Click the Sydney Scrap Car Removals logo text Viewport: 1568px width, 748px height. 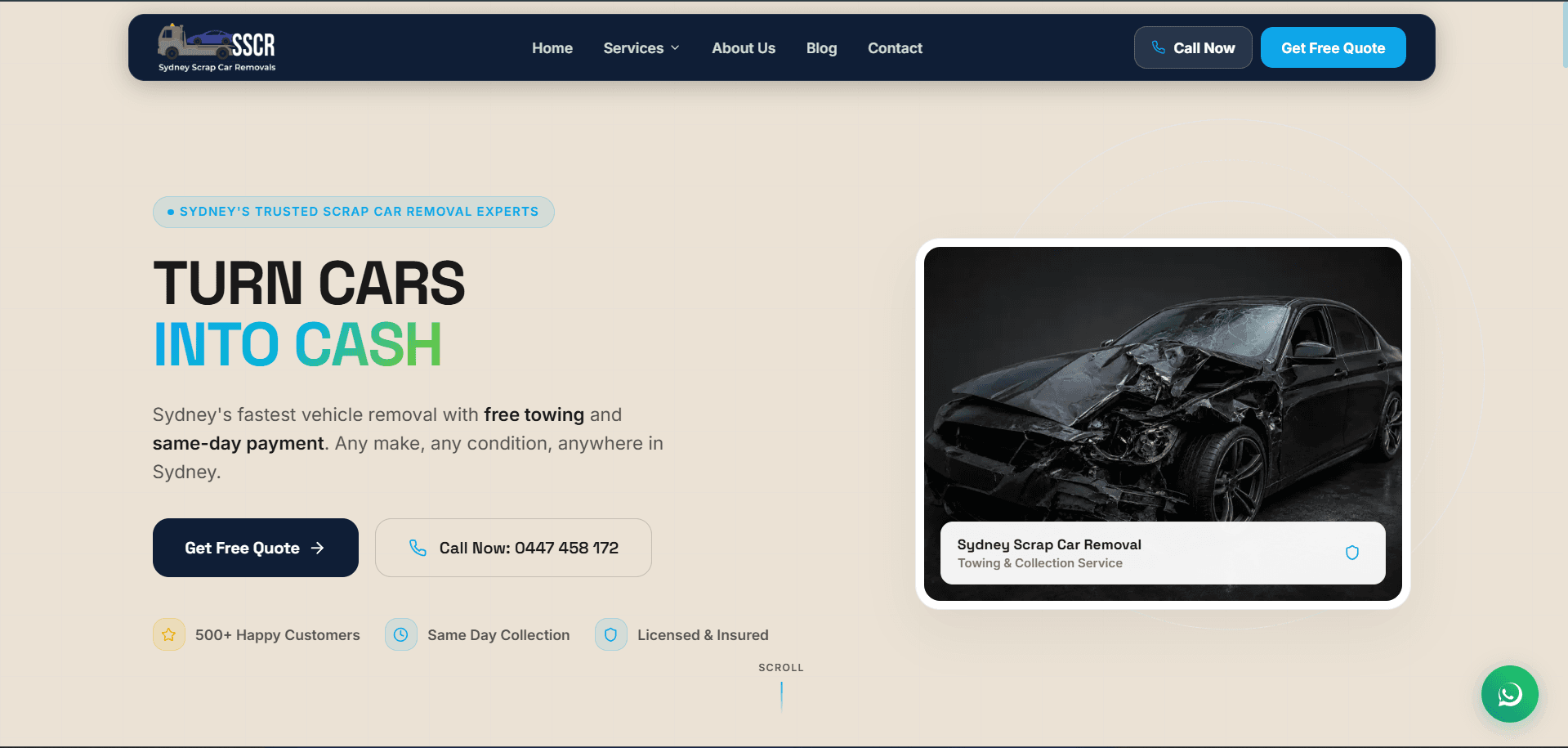tap(217, 67)
